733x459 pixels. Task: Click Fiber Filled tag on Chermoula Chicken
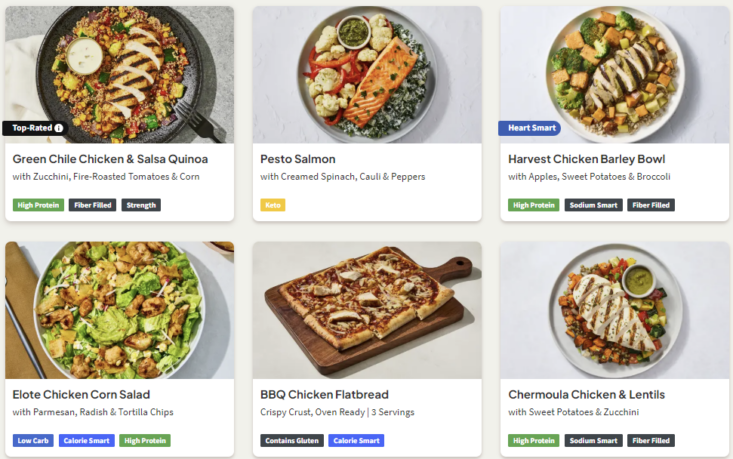coord(651,441)
